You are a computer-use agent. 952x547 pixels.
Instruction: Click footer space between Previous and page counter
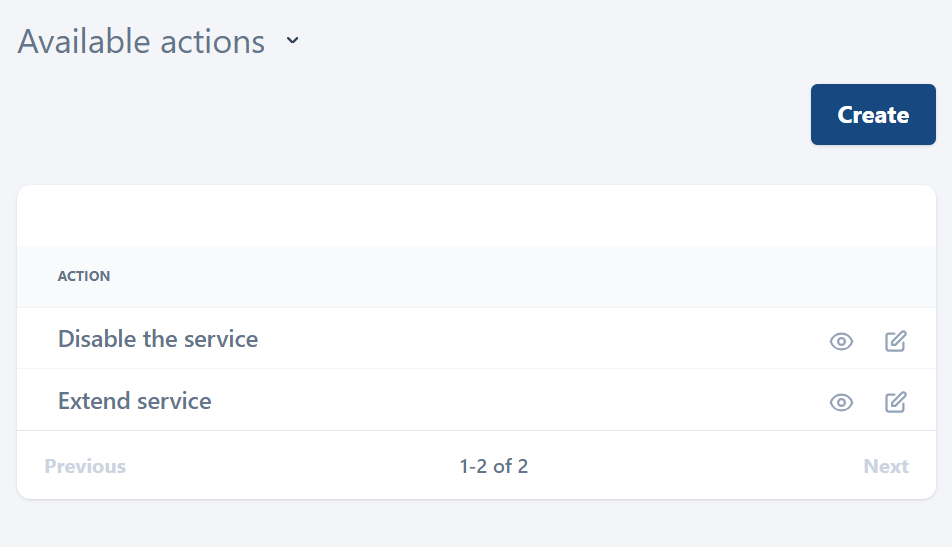[x=290, y=466]
